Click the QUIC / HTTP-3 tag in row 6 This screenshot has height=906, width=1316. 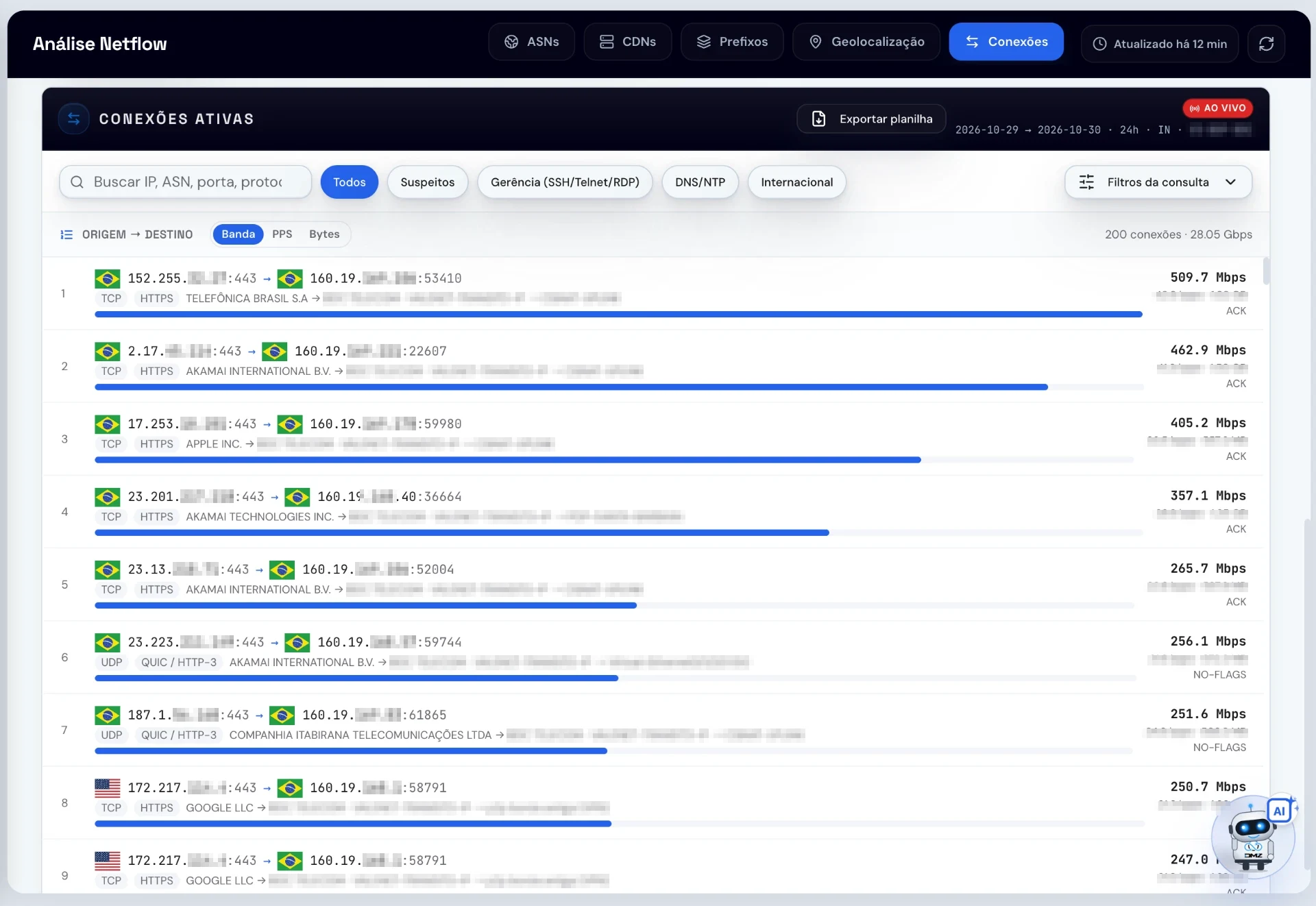pyautogui.click(x=179, y=662)
